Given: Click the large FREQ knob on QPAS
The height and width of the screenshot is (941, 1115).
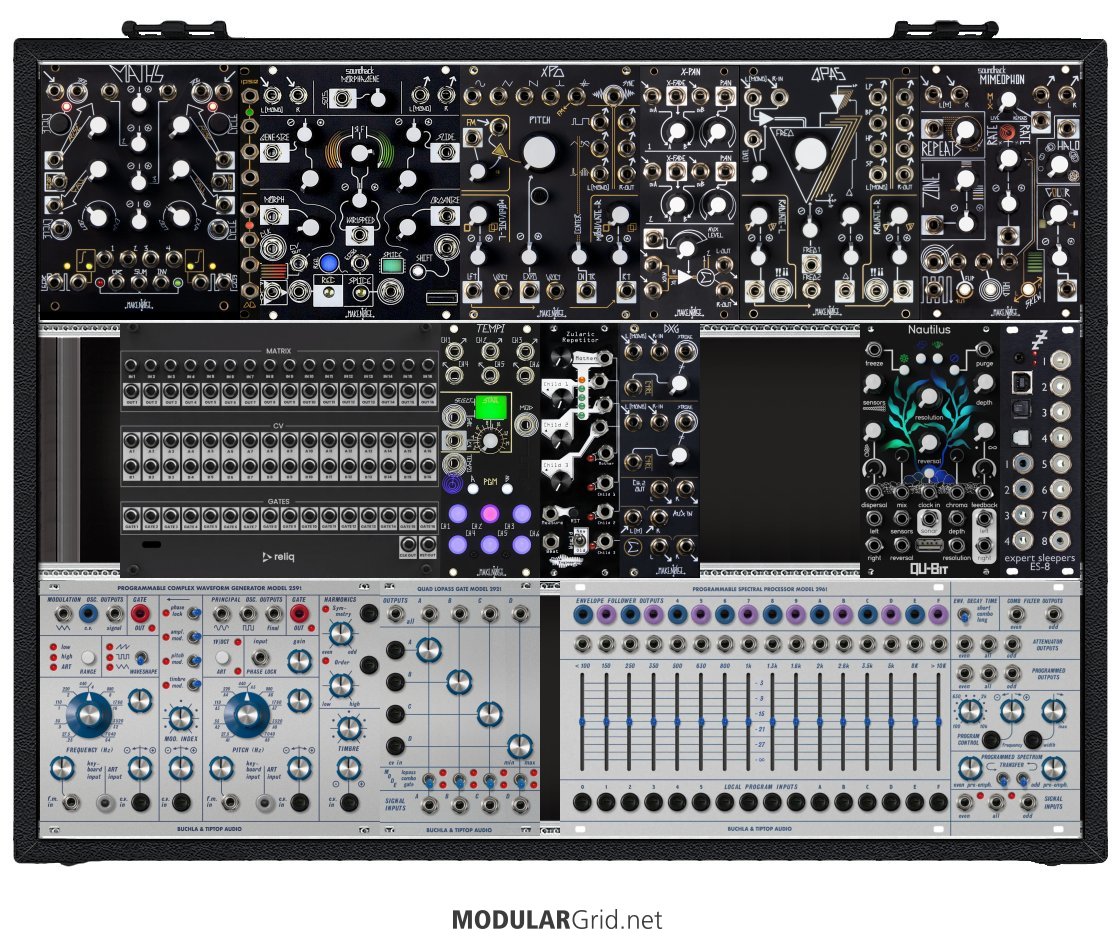Looking at the screenshot, I should 811,153.
